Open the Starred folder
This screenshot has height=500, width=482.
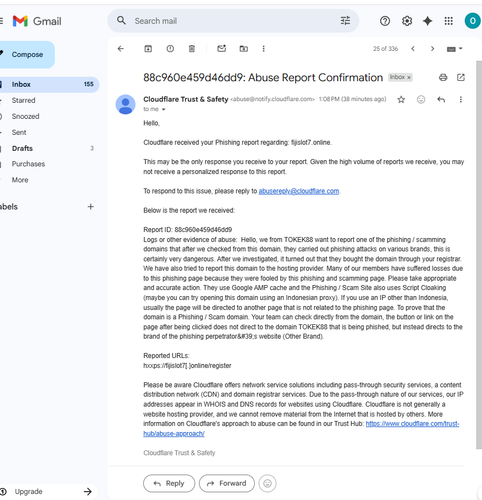coord(23,100)
